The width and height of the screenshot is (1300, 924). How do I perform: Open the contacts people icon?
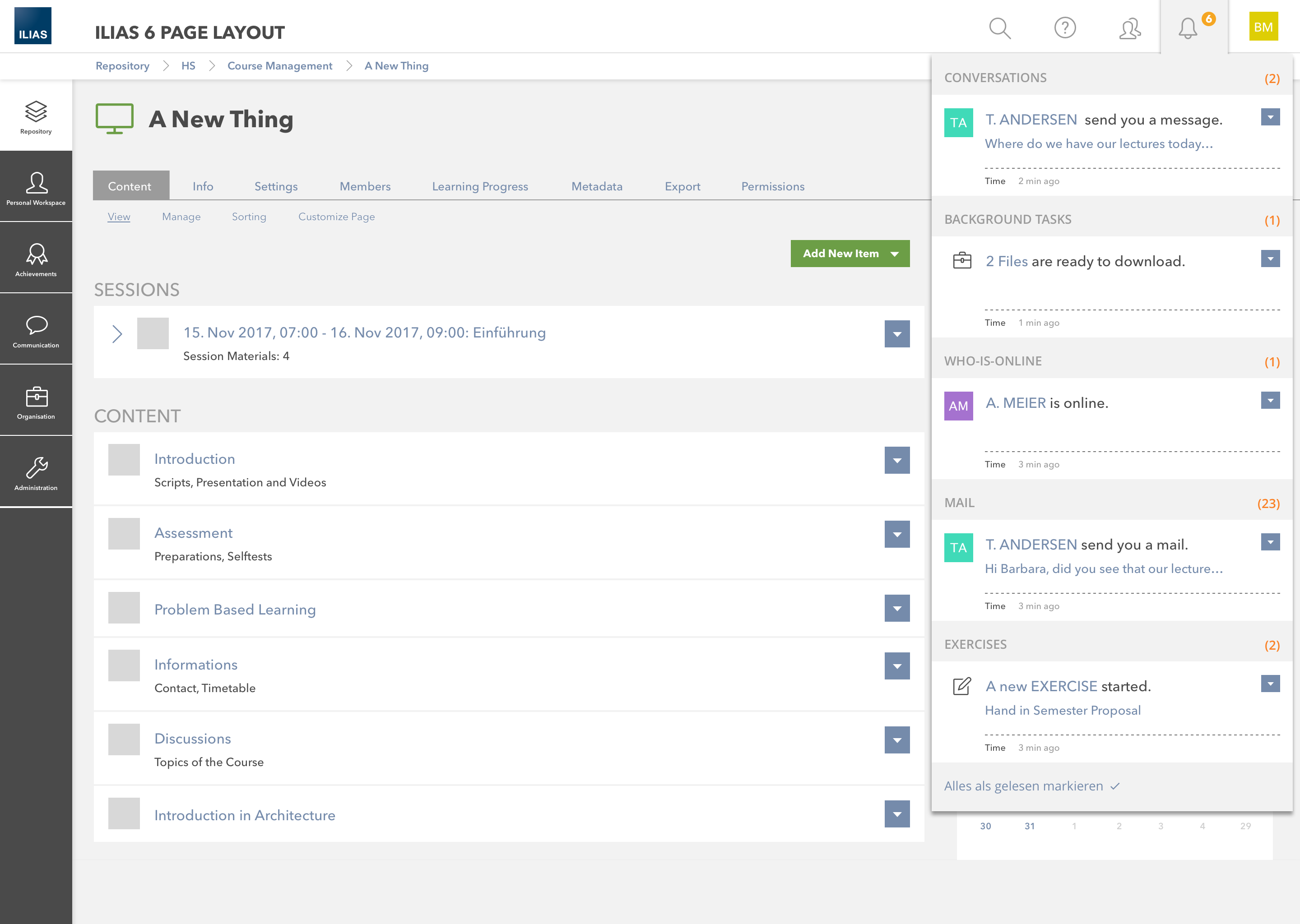pyautogui.click(x=1130, y=28)
